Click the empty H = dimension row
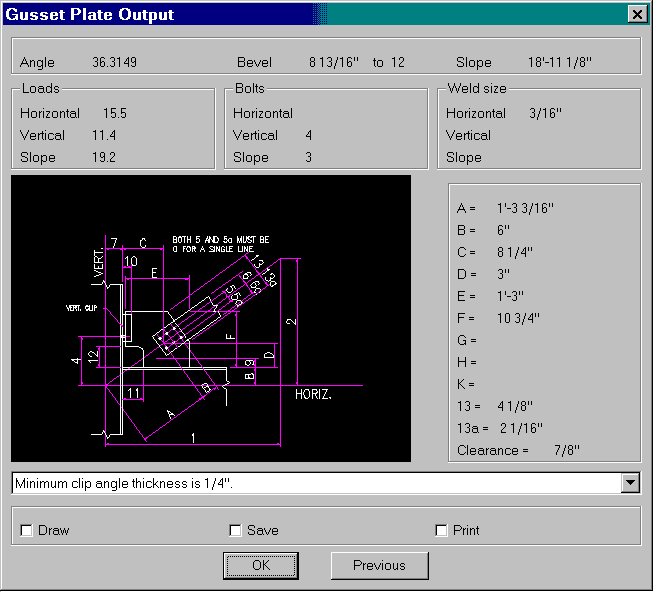The image size is (653, 592). coord(467,363)
